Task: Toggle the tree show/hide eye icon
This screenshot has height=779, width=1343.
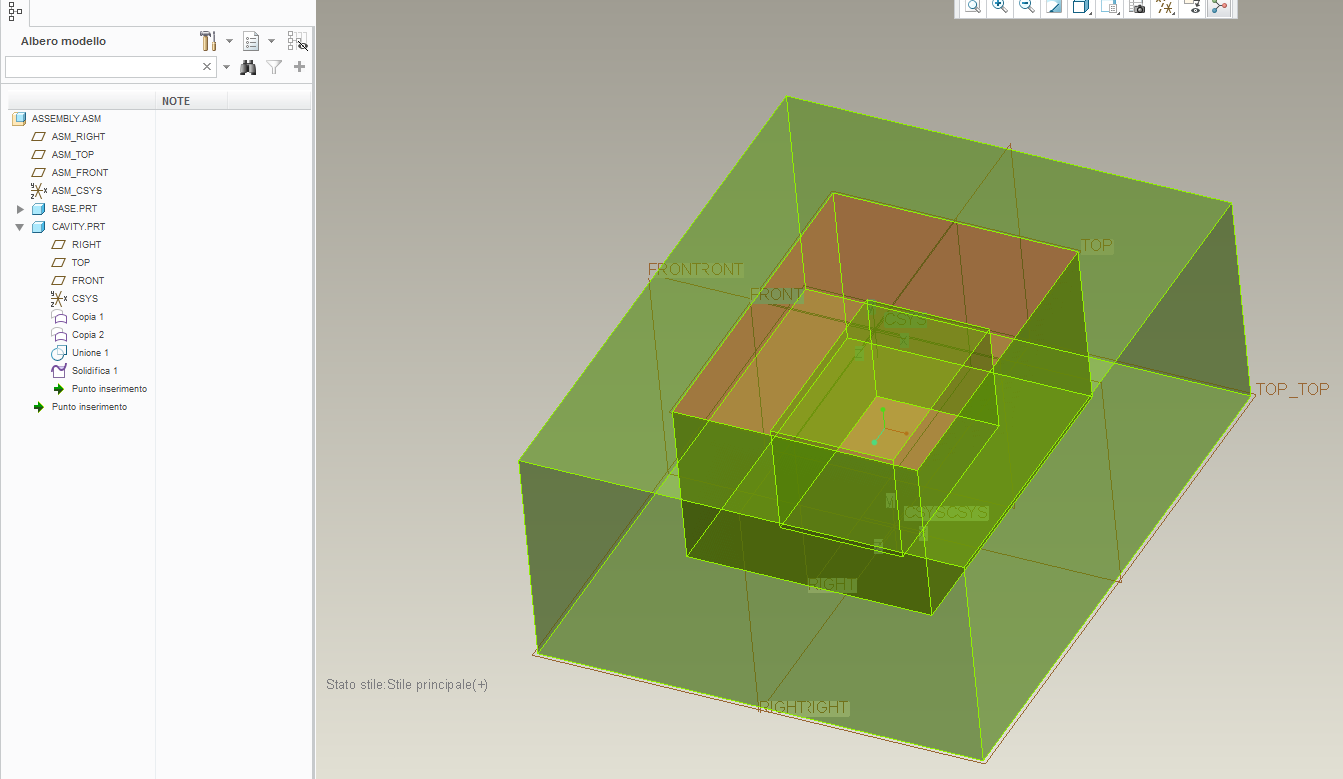Action: (x=298, y=41)
